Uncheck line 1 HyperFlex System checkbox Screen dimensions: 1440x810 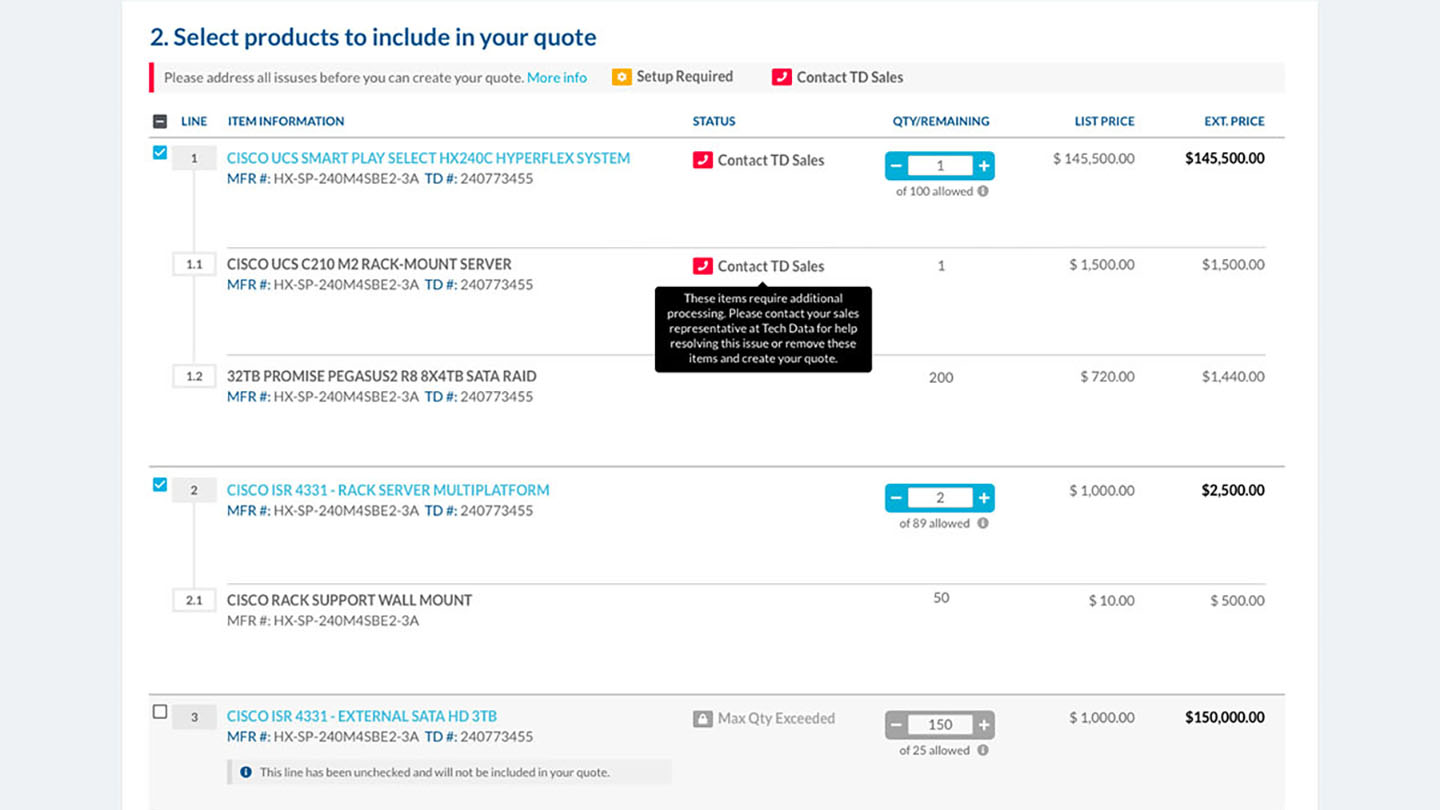click(160, 153)
